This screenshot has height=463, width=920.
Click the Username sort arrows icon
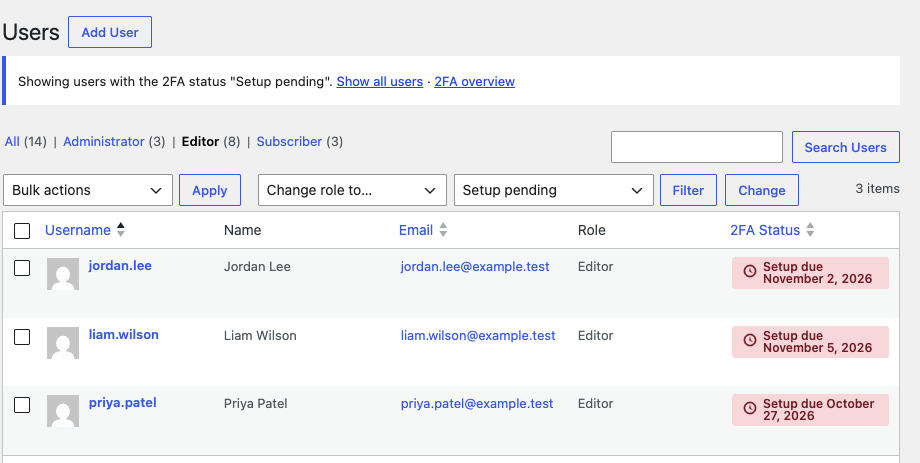120,230
